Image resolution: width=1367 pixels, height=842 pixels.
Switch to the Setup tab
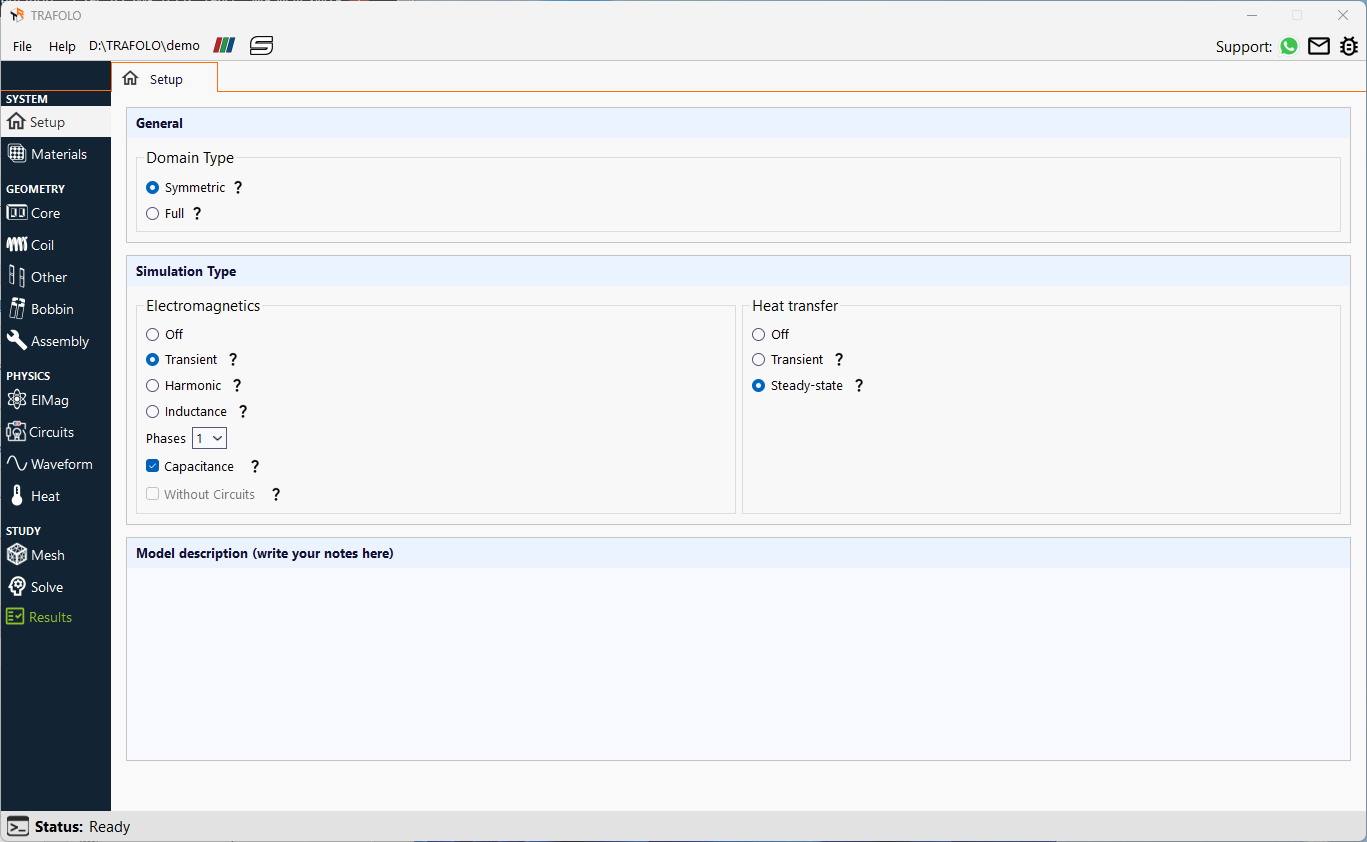pyautogui.click(x=164, y=79)
